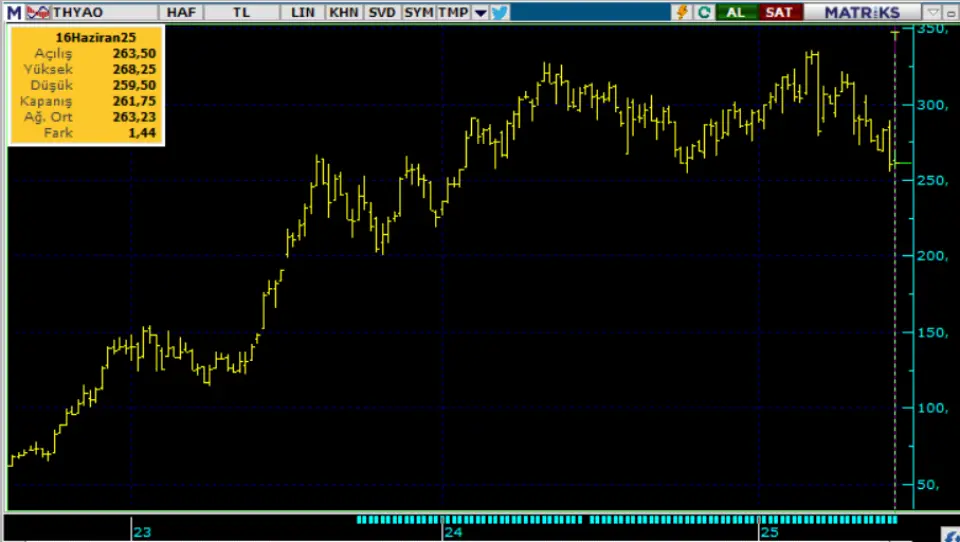Screen dimensions: 960x542
Task: Open the chart-type icon beside THYAO
Action: [38, 12]
